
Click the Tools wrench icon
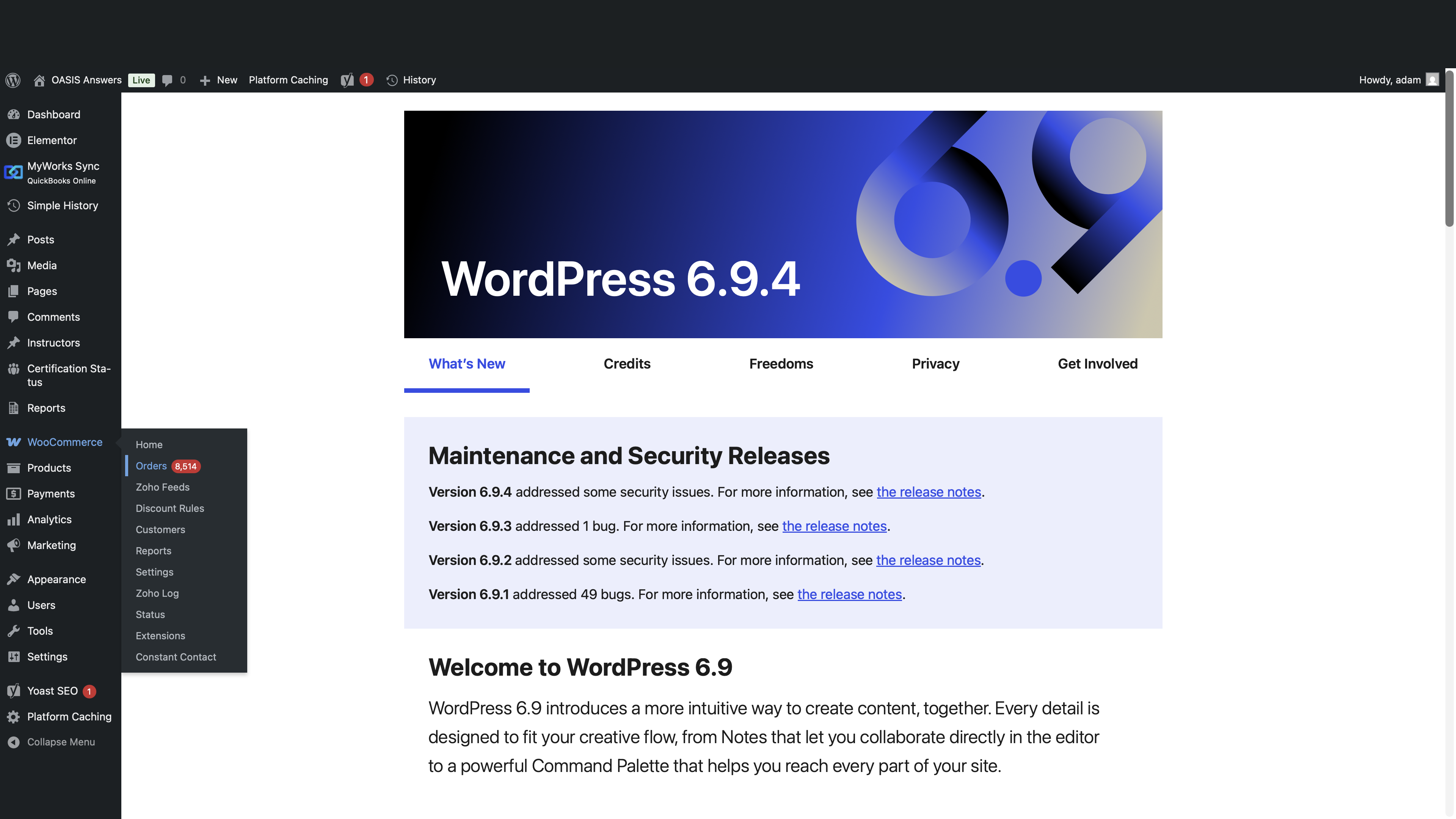tap(14, 631)
